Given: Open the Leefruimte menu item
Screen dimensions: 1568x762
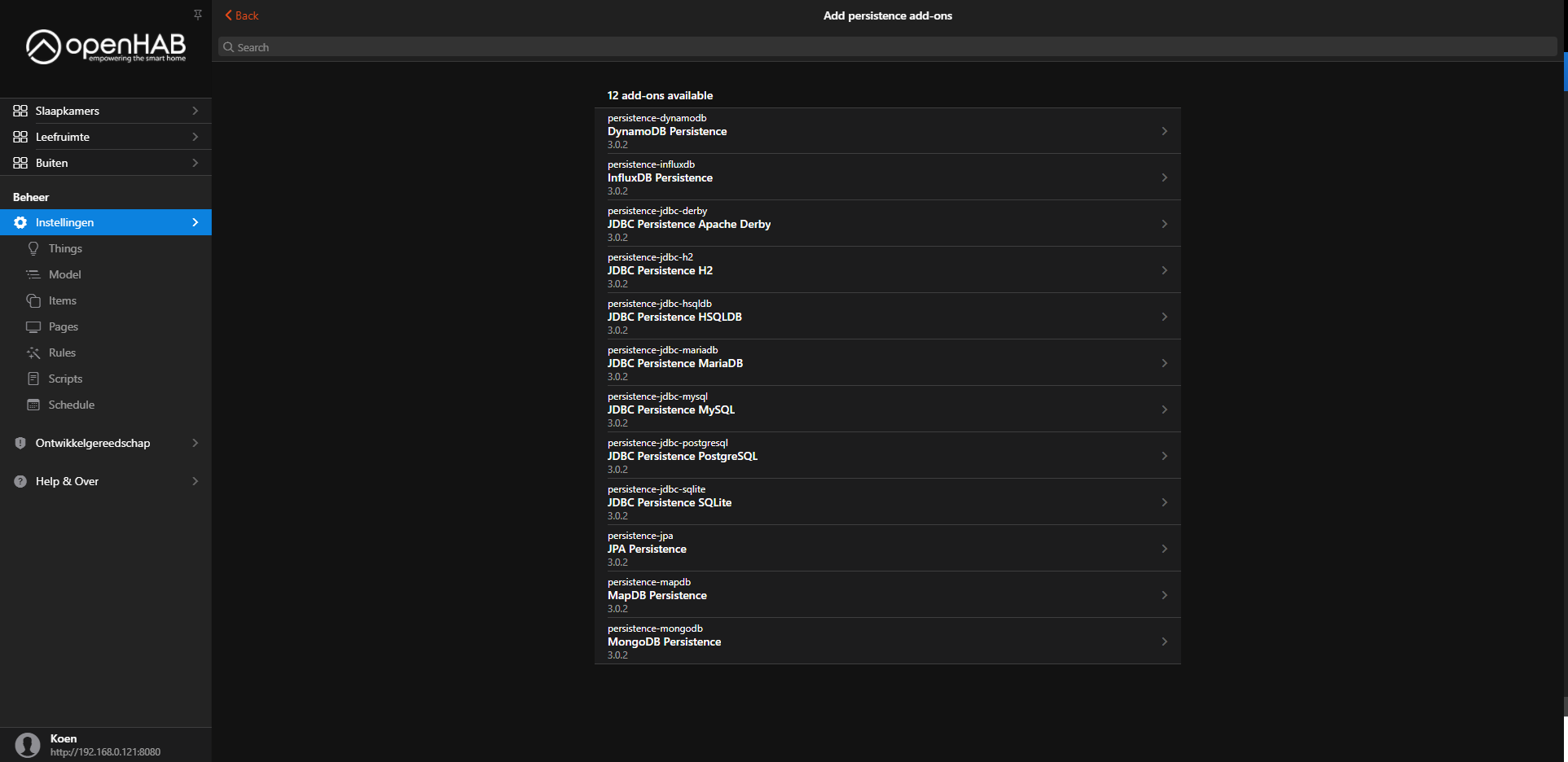Looking at the screenshot, I should 106,137.
